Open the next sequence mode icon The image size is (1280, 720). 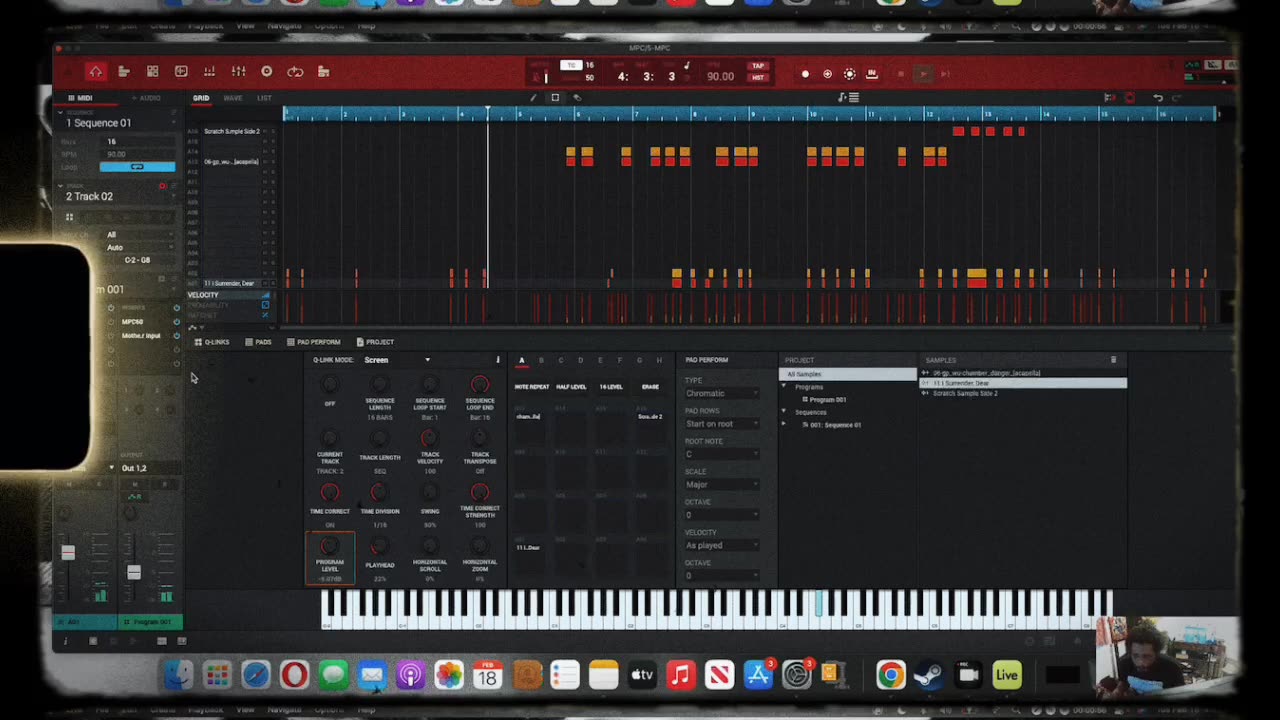[323, 72]
